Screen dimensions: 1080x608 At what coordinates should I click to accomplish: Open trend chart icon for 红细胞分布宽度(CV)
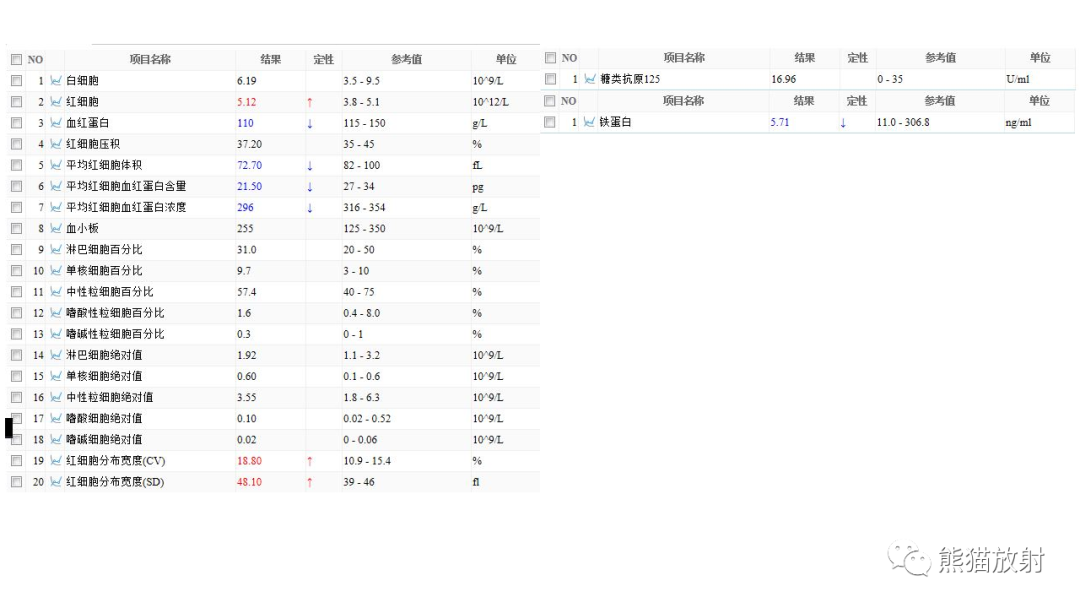[56, 461]
